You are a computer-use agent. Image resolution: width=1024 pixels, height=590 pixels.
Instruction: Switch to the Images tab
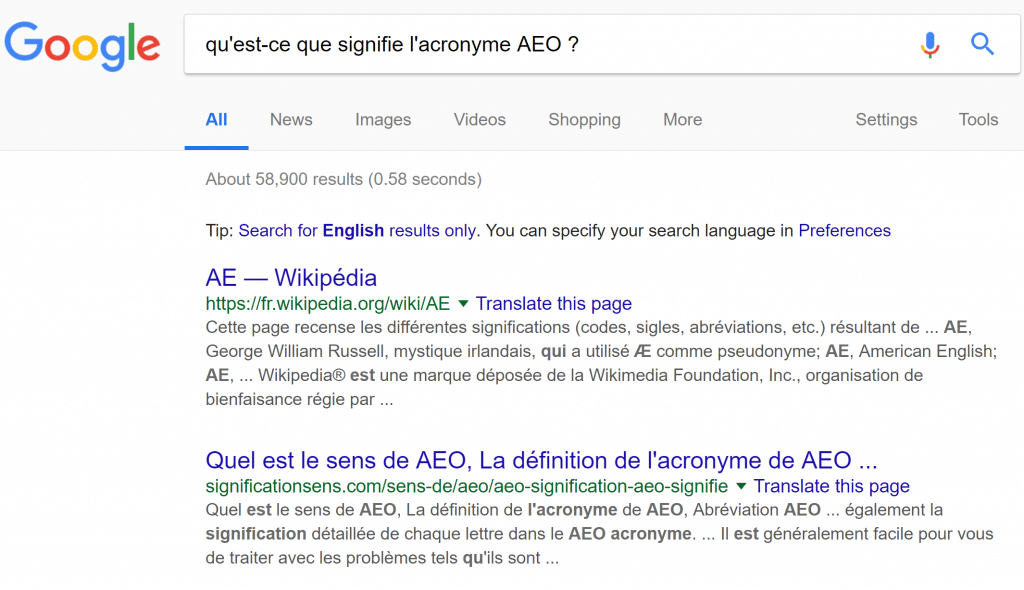tap(383, 120)
